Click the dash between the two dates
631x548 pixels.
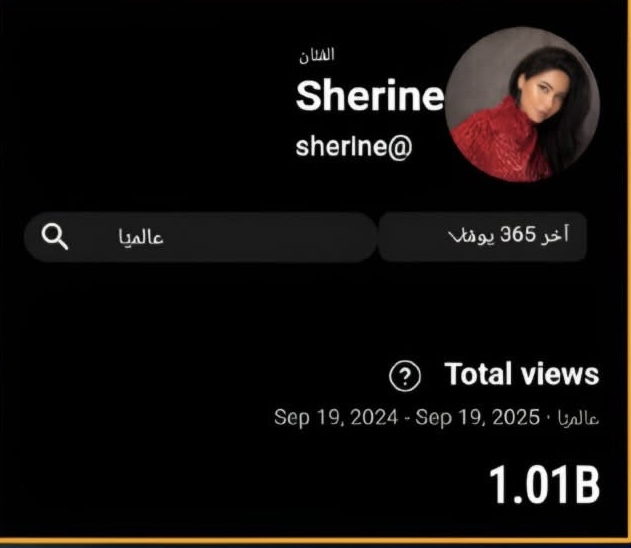407,419
